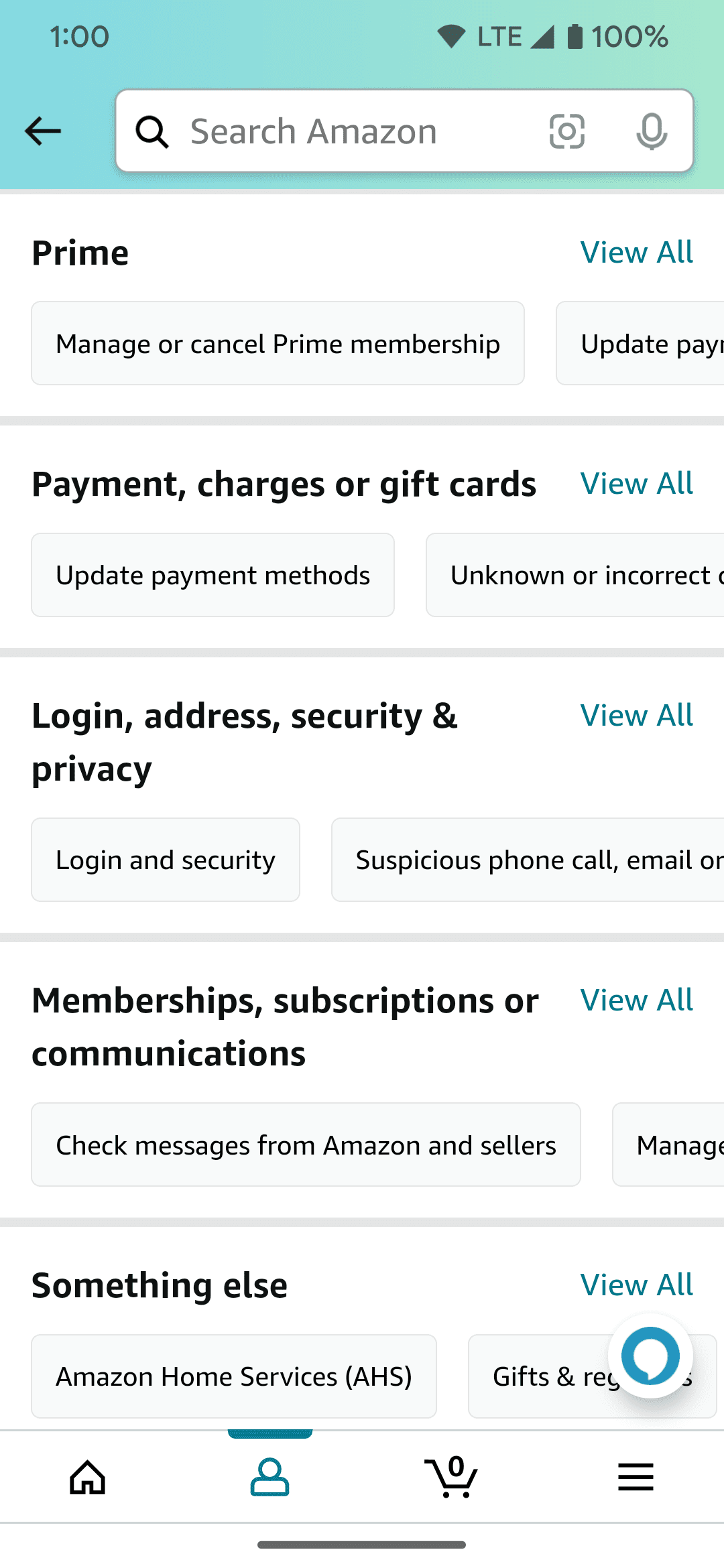
Task: Open the profile account tab icon
Action: tap(269, 1477)
